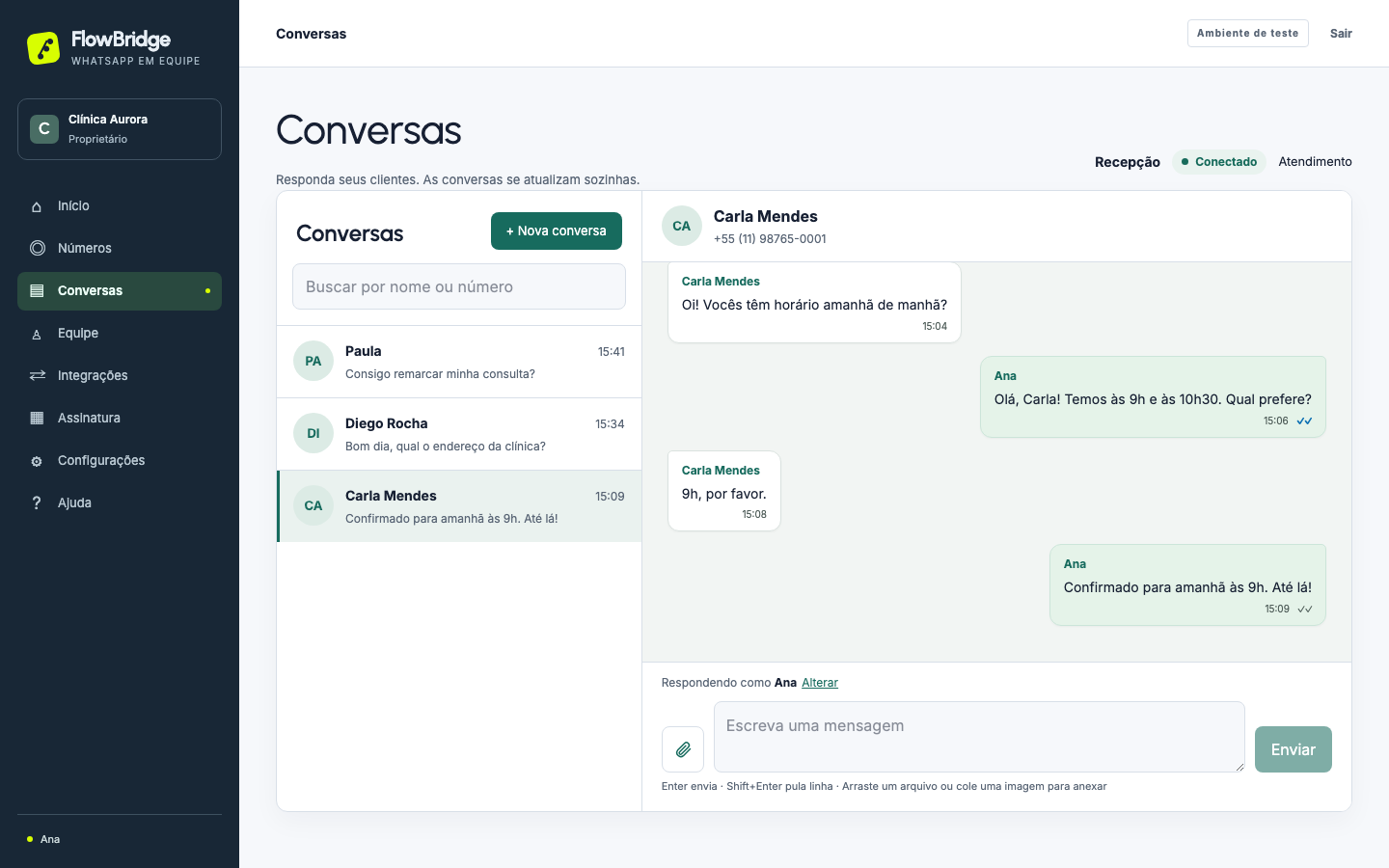Click the Conversas breadcrumb in top bar
Screen dimensions: 1389x868
point(311,34)
